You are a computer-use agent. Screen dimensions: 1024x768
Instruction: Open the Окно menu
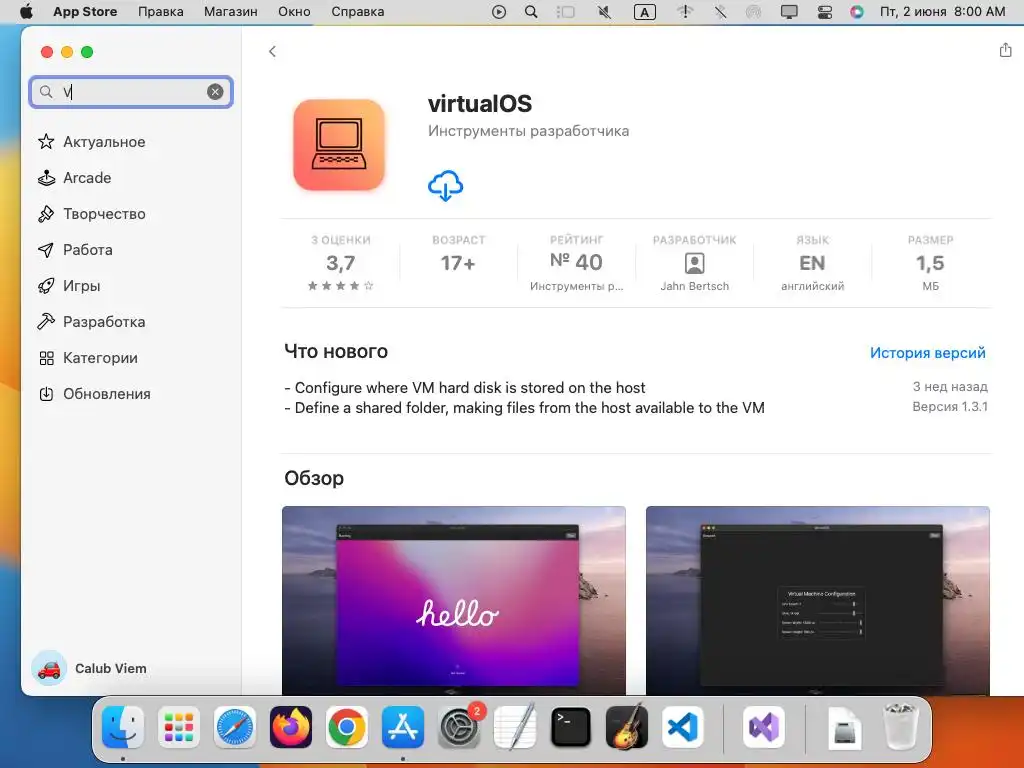coord(294,12)
